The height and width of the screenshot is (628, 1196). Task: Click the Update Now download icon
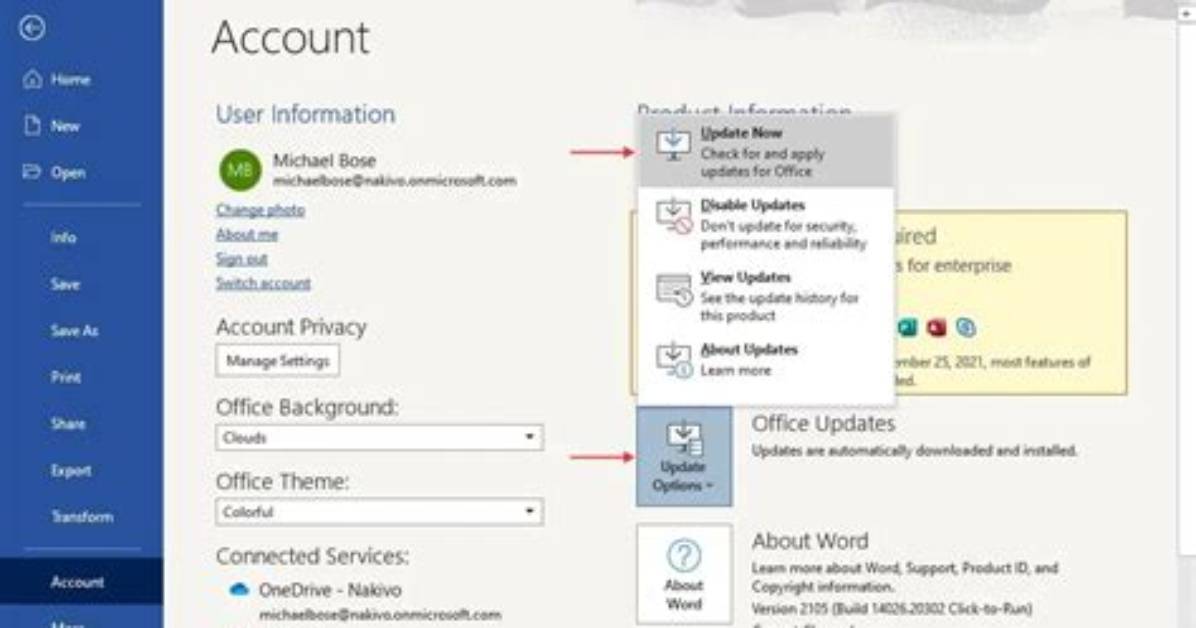[674, 144]
